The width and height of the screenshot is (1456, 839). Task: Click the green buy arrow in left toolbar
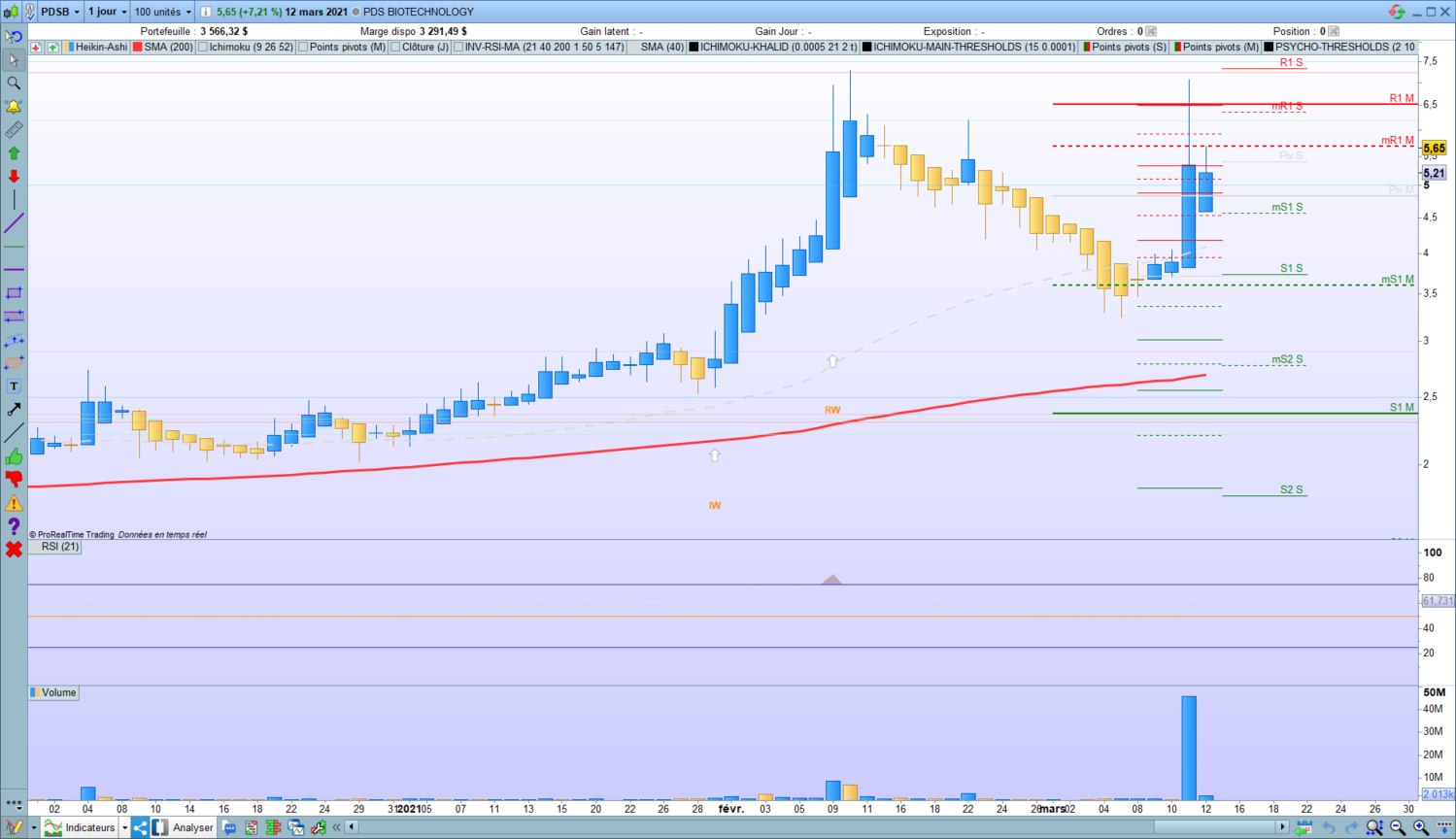tap(14, 153)
